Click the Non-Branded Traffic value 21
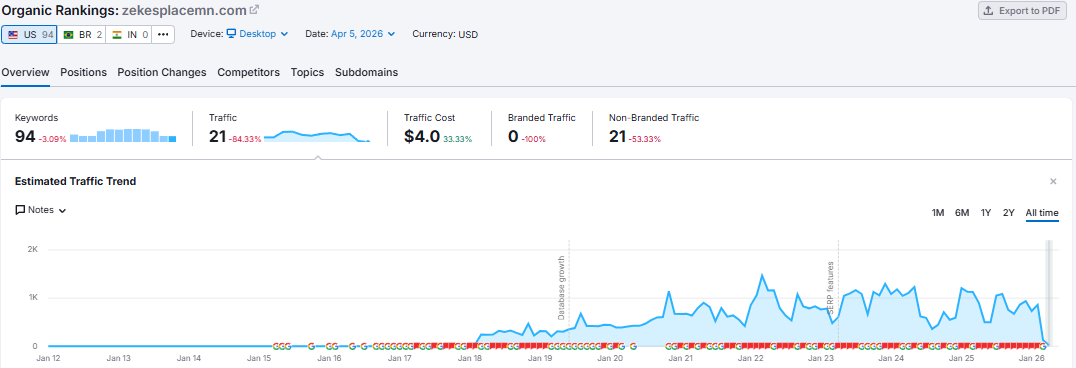Image resolution: width=1076 pixels, height=368 pixels. click(618, 137)
